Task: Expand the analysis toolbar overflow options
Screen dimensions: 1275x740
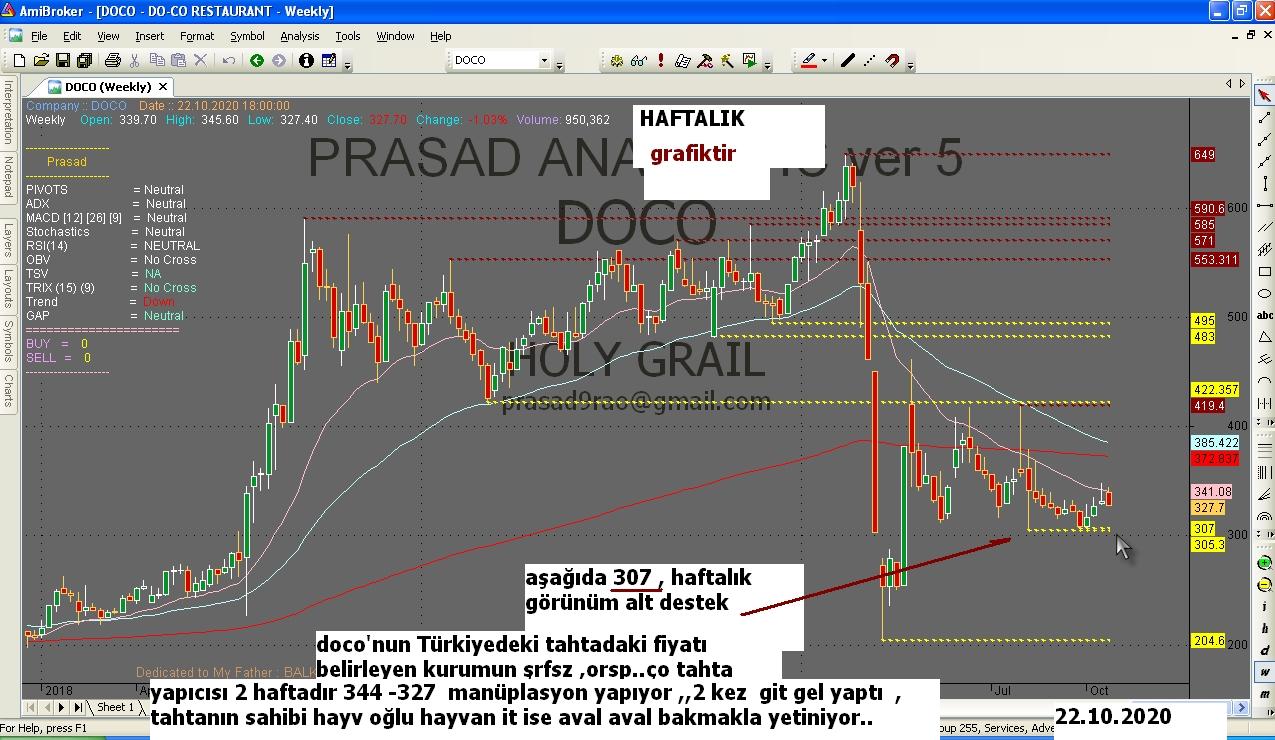Action: coord(767,64)
